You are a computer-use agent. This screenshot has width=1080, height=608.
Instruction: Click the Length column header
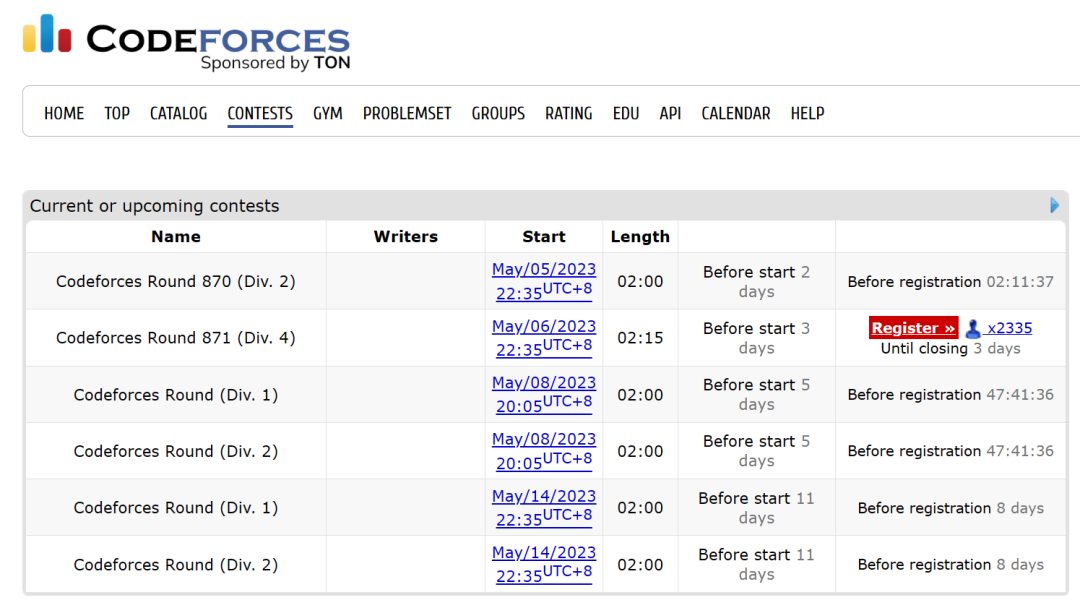pyautogui.click(x=640, y=236)
